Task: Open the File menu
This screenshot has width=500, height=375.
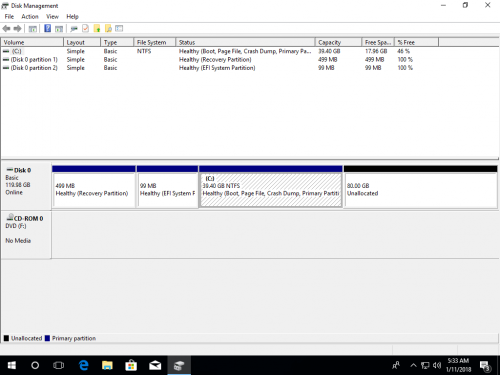Action: tap(9, 17)
